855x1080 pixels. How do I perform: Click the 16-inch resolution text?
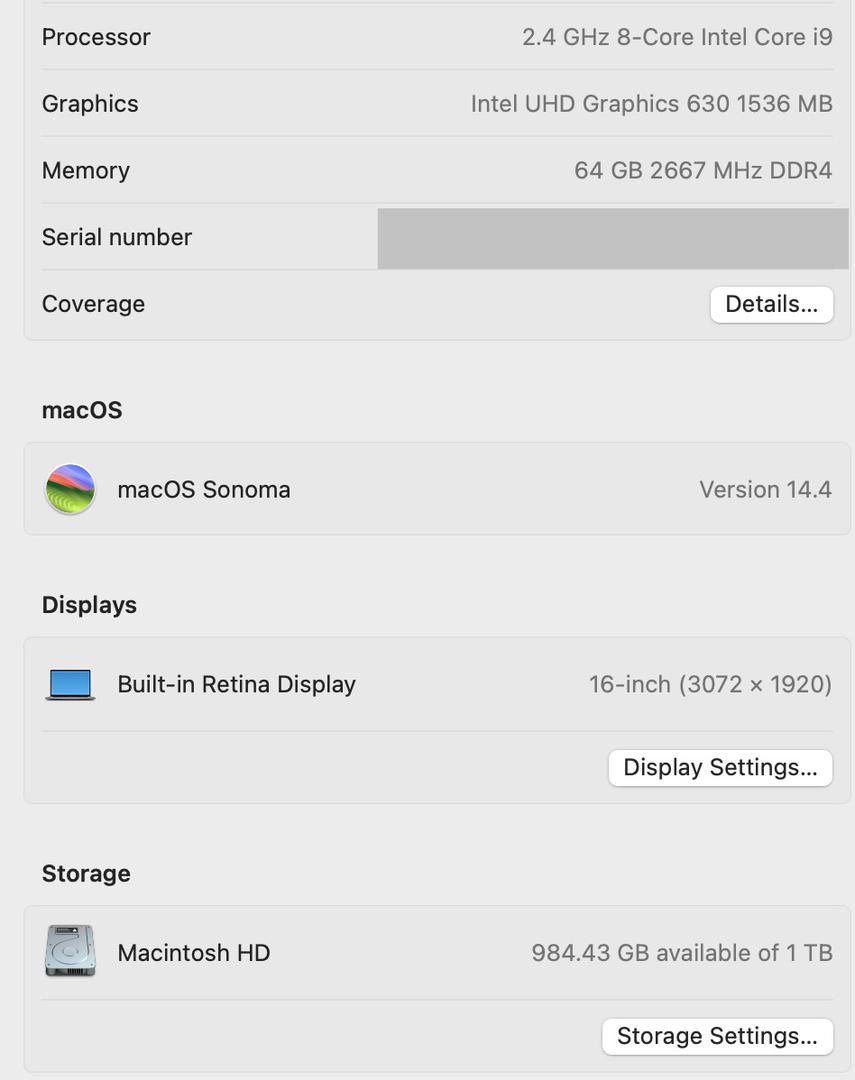click(x=710, y=684)
